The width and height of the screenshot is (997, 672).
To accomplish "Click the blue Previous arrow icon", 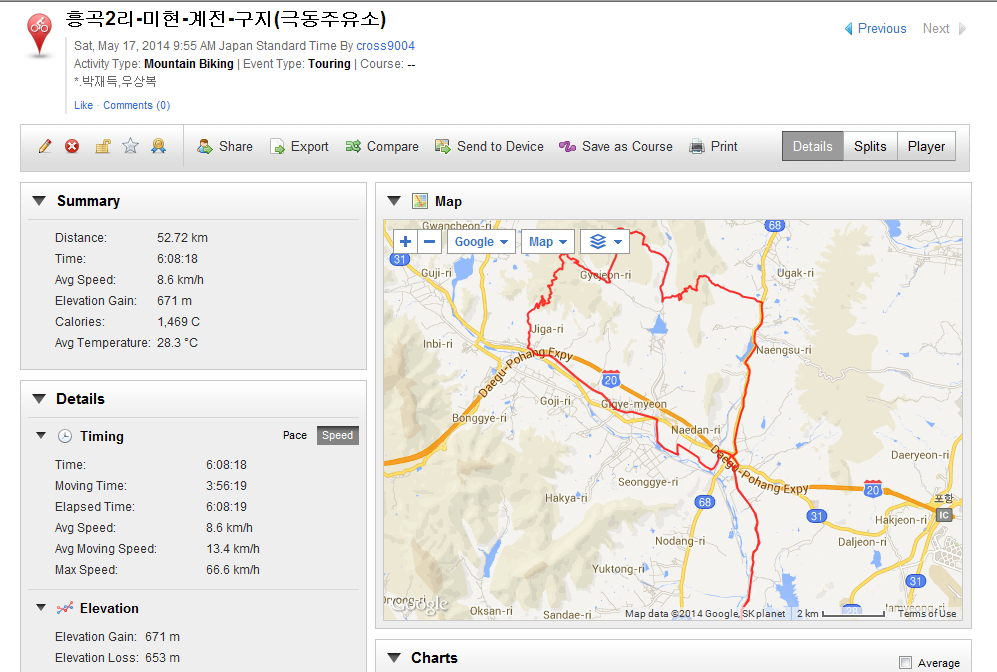I will pyautogui.click(x=848, y=29).
